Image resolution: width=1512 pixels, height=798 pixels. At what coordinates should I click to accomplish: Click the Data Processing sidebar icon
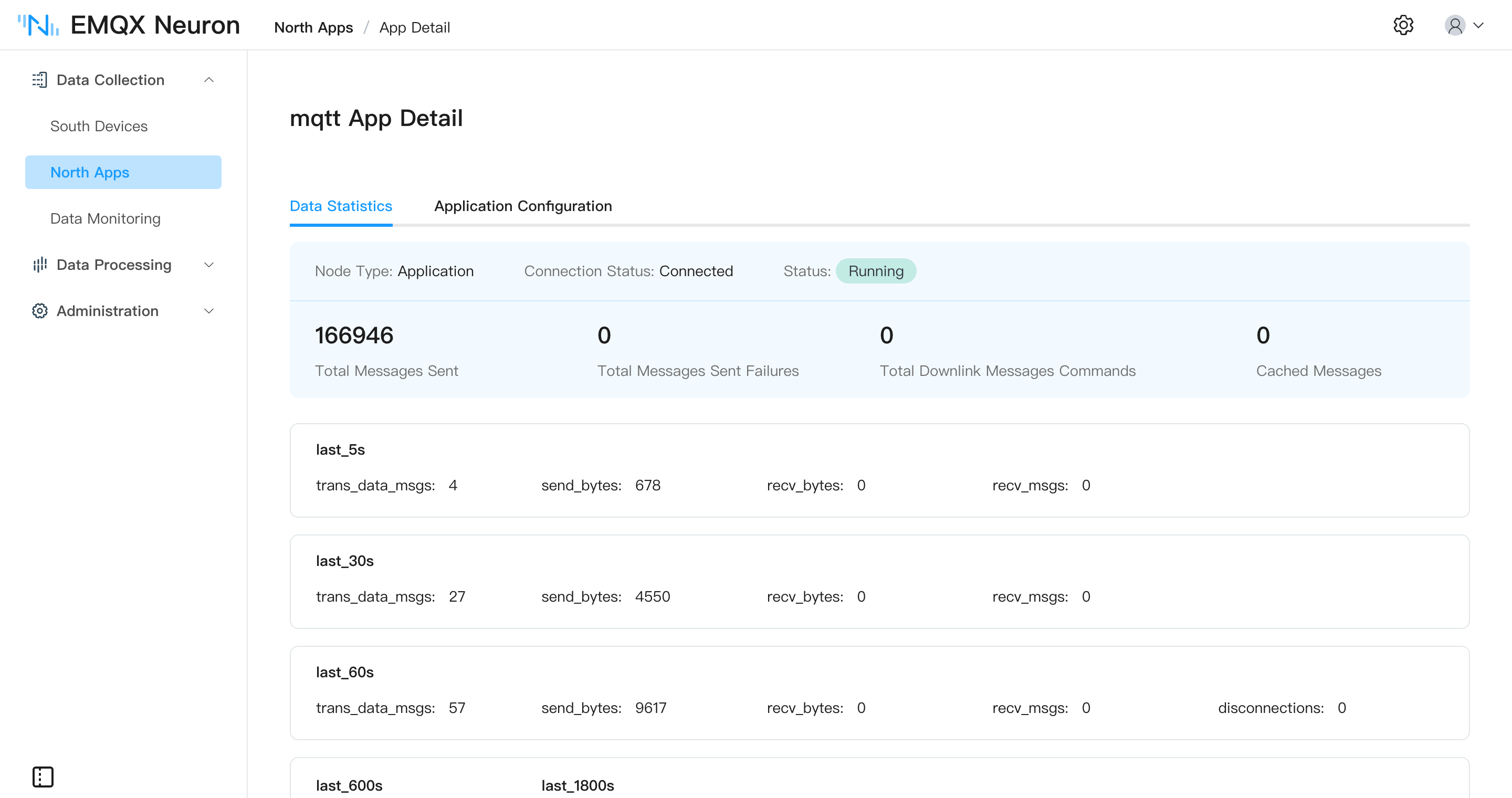click(39, 265)
